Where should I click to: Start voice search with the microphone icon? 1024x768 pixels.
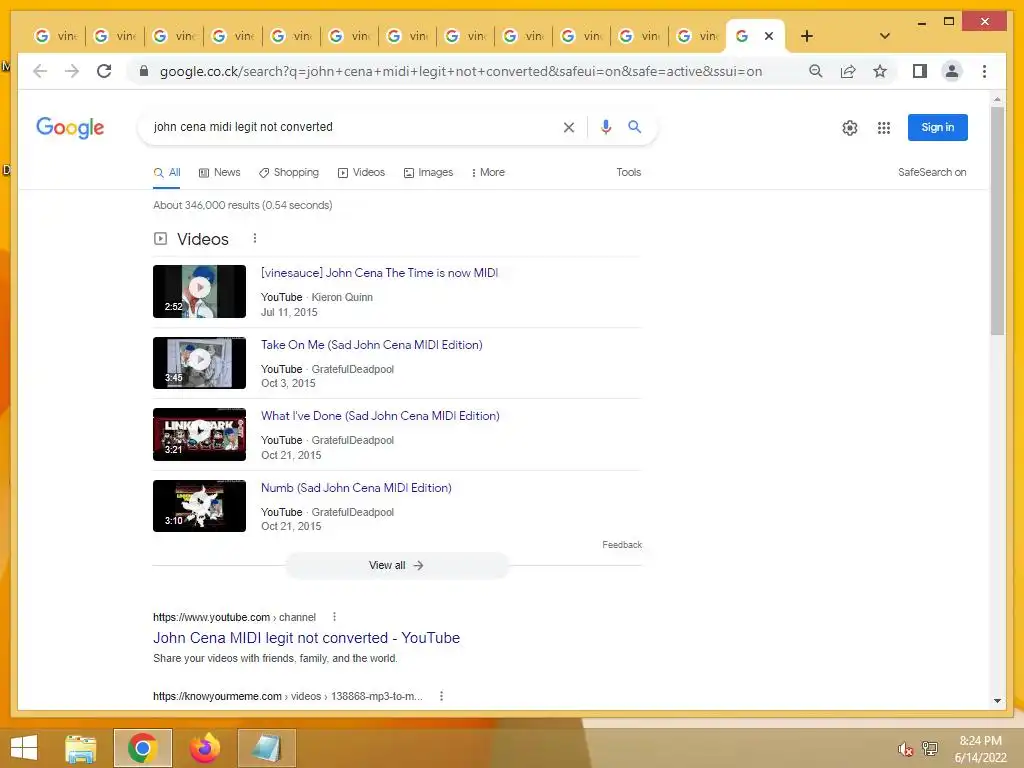tap(606, 127)
